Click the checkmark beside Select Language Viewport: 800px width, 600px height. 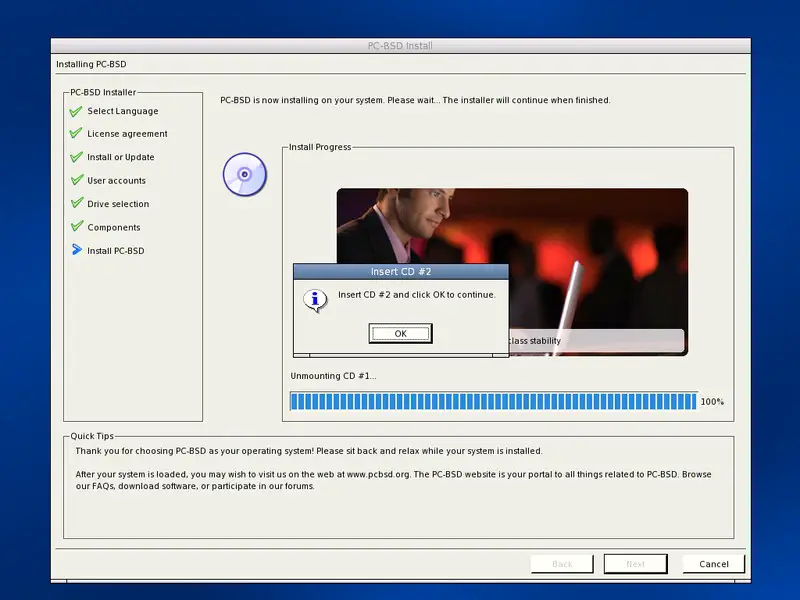tap(76, 111)
